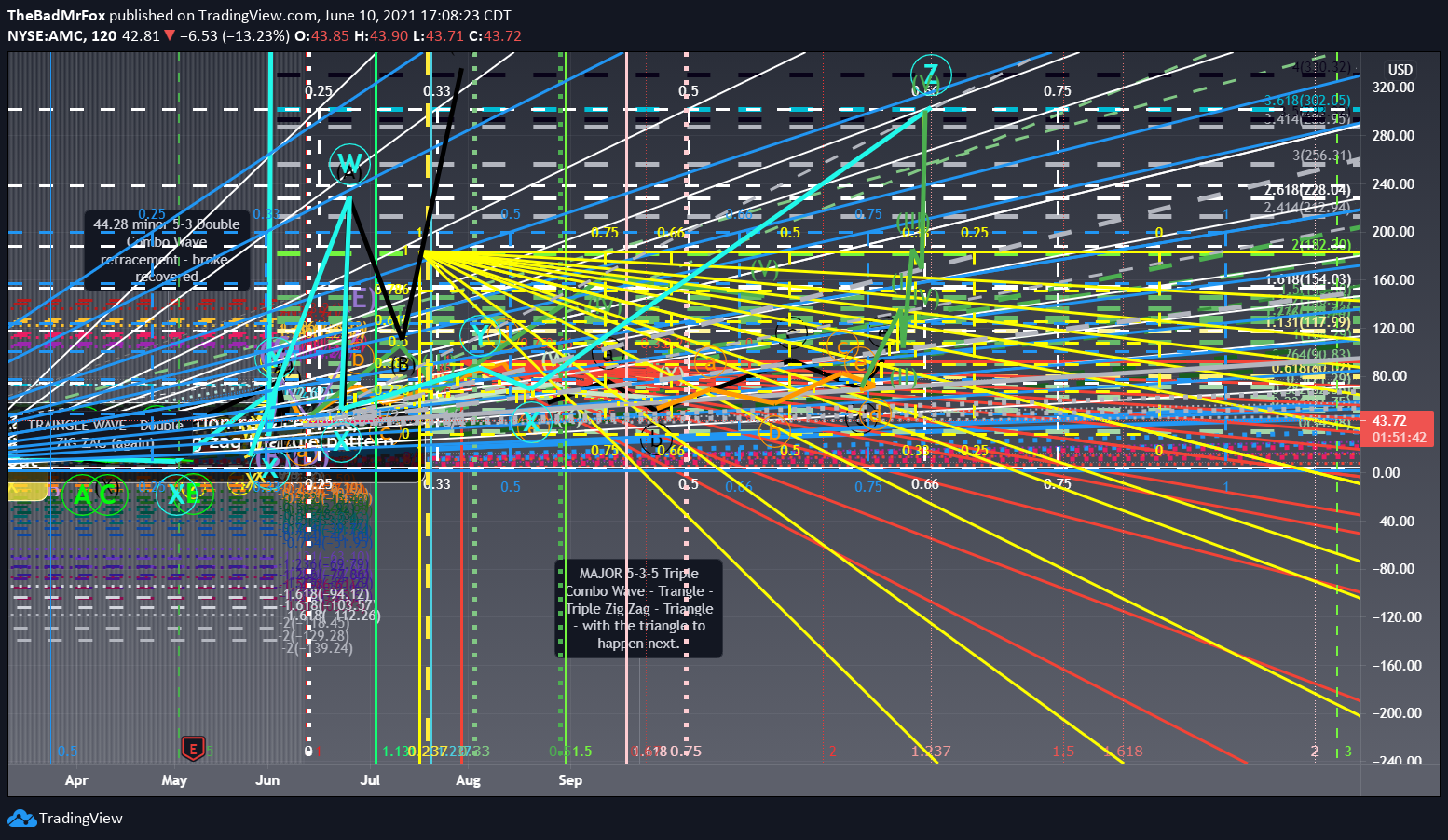Click the Apr label on time axis
The image size is (1448, 840).
click(76, 780)
